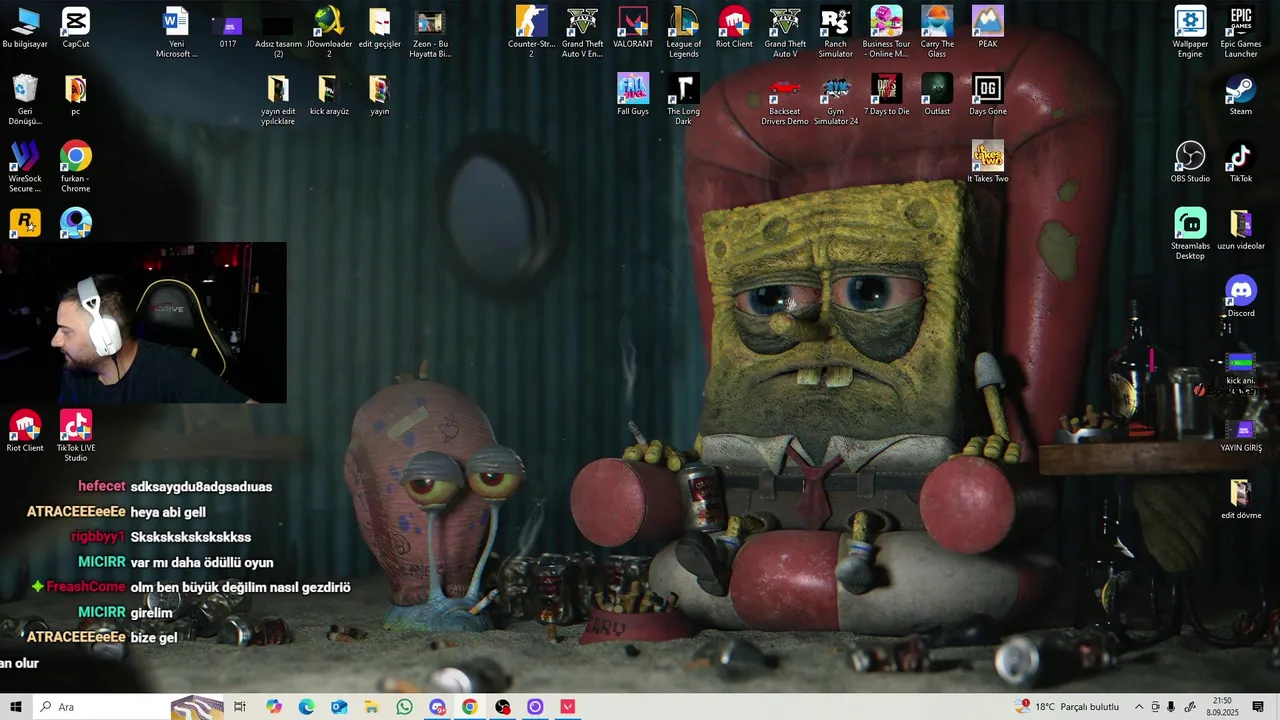
Task: Open Task View from taskbar
Action: [x=240, y=707]
